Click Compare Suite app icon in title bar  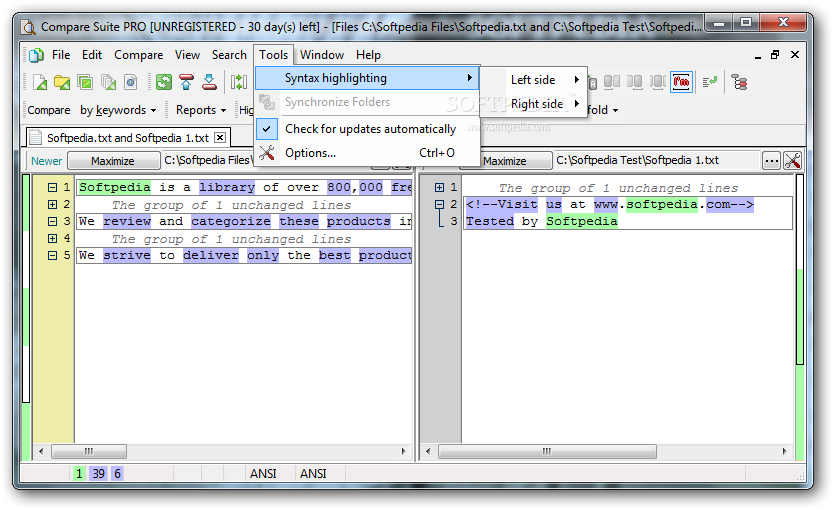point(29,27)
